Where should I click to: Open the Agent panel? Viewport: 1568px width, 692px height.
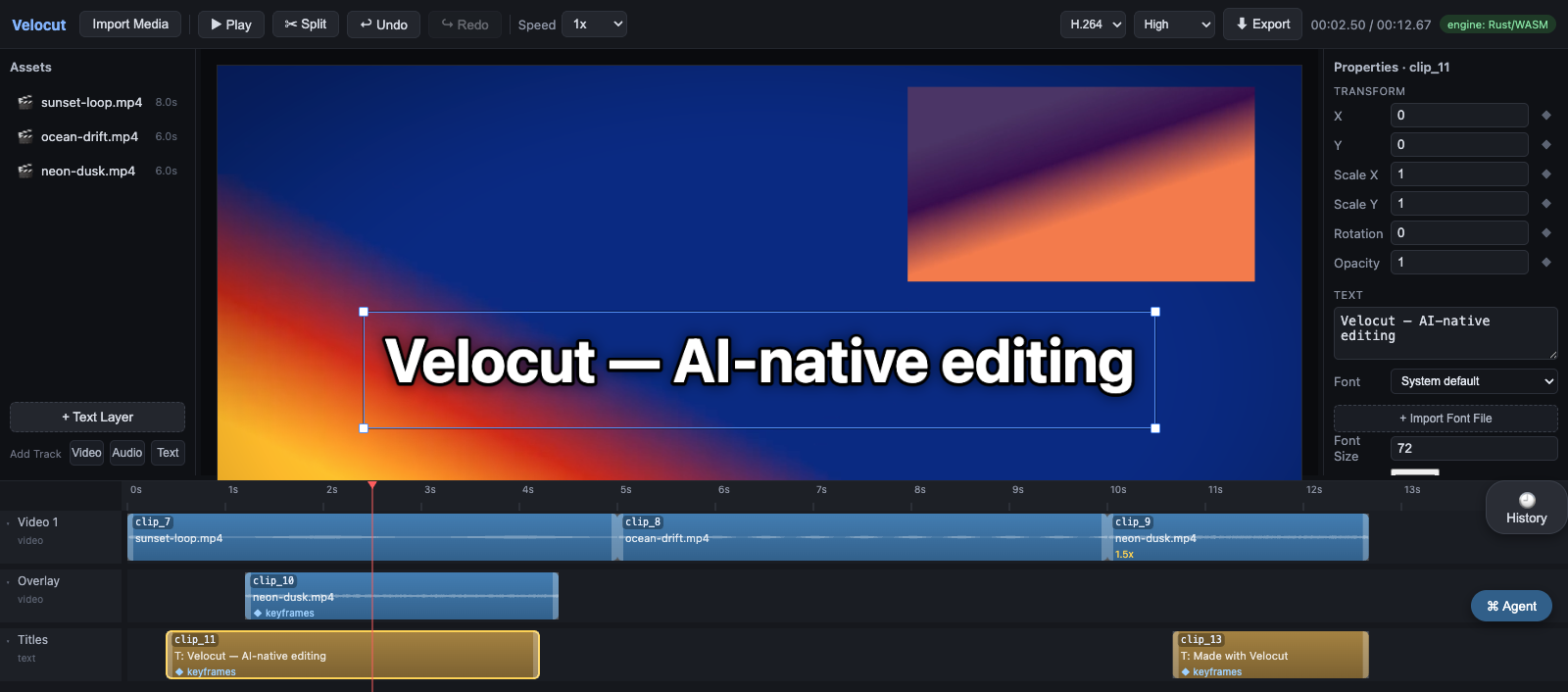tap(1511, 606)
